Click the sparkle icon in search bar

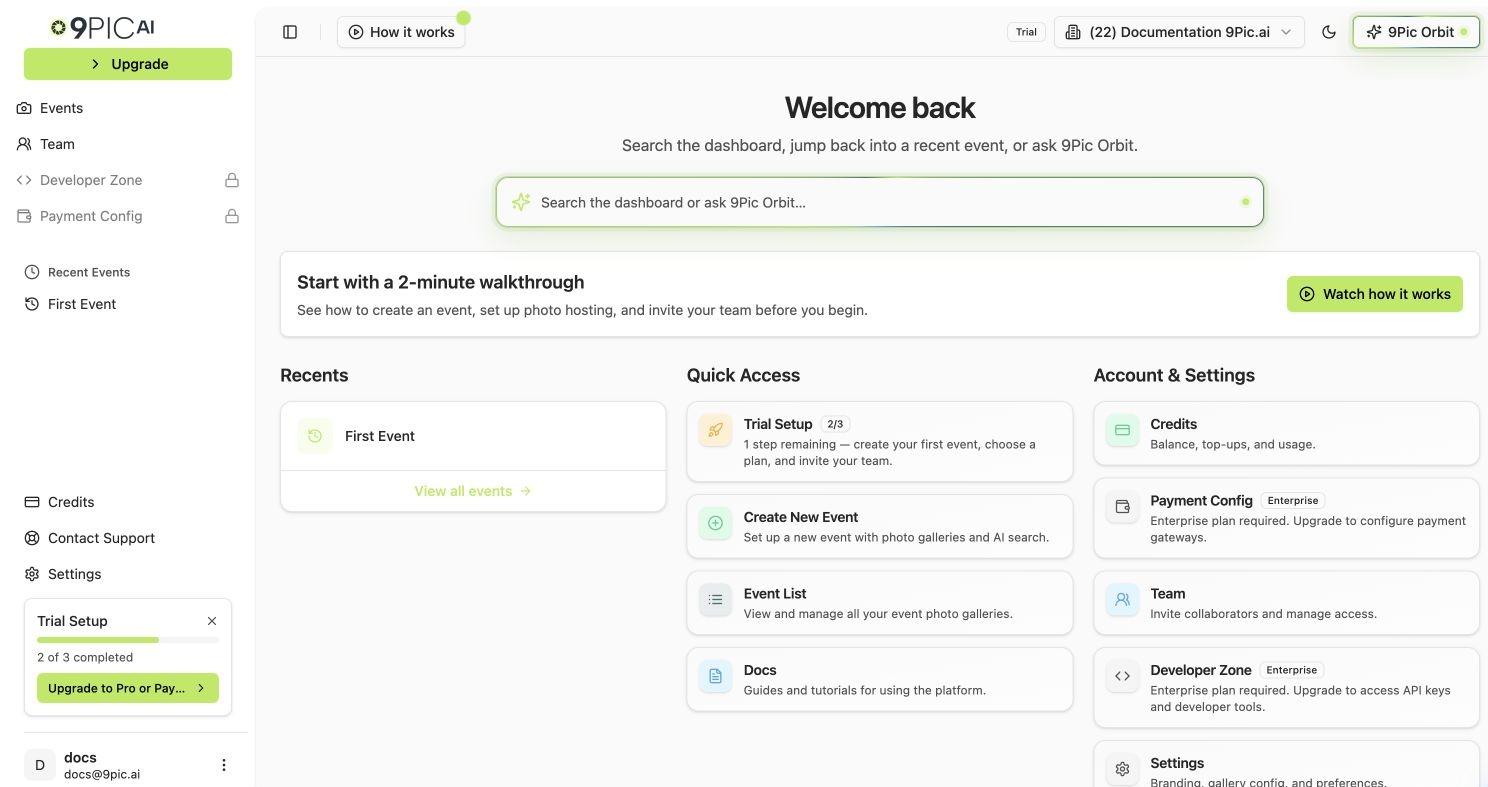[520, 202]
